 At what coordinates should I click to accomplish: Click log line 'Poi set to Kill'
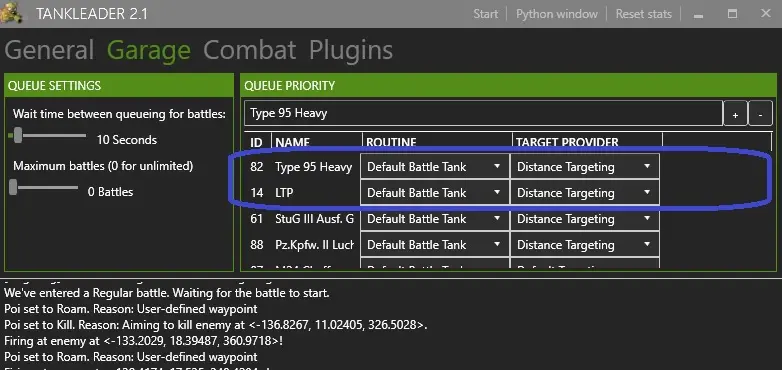(215, 325)
